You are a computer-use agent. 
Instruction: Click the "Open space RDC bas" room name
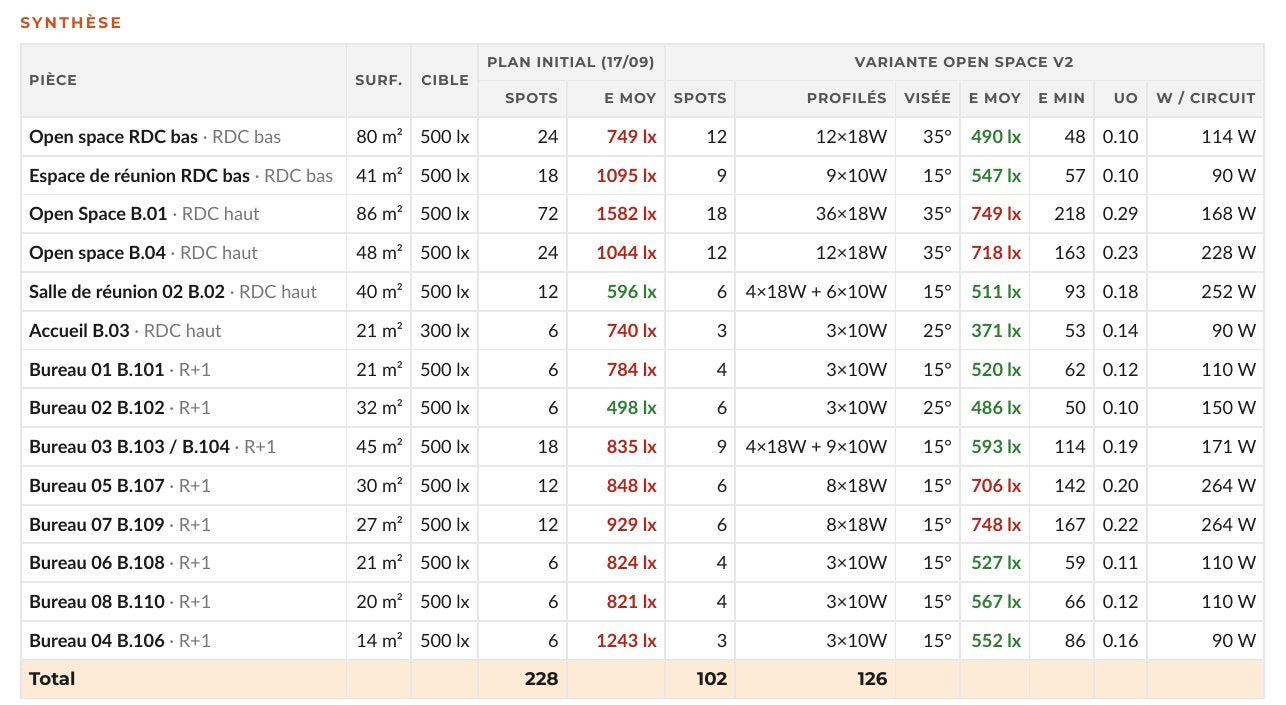pyautogui.click(x=113, y=137)
